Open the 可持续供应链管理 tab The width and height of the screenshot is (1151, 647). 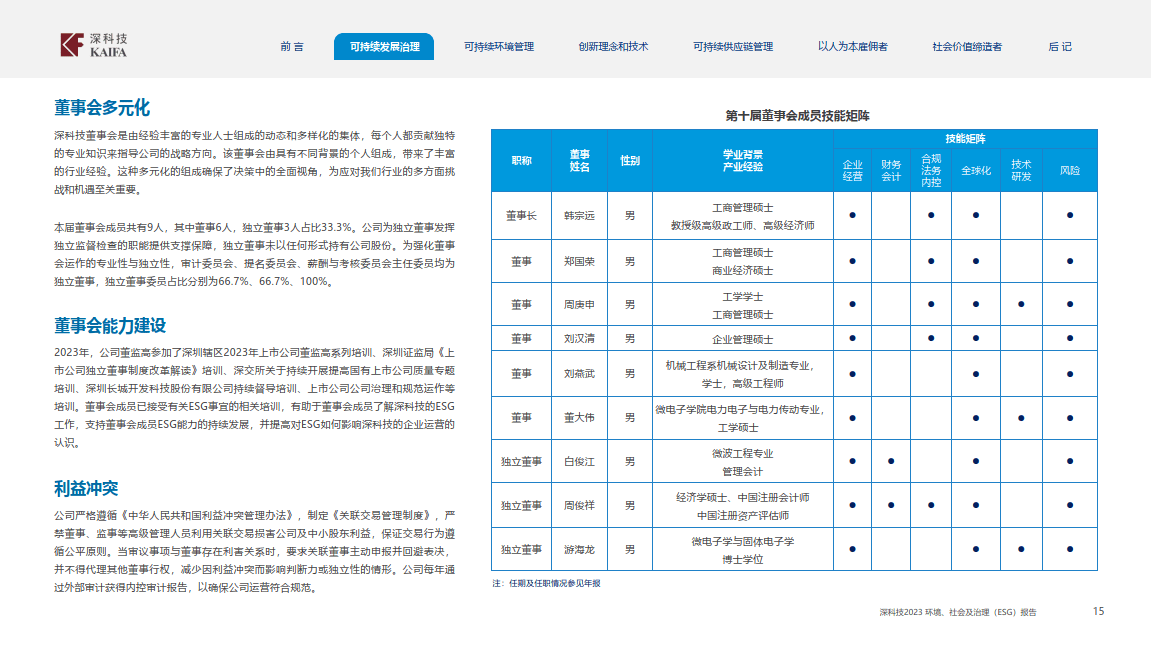pyautogui.click(x=731, y=46)
